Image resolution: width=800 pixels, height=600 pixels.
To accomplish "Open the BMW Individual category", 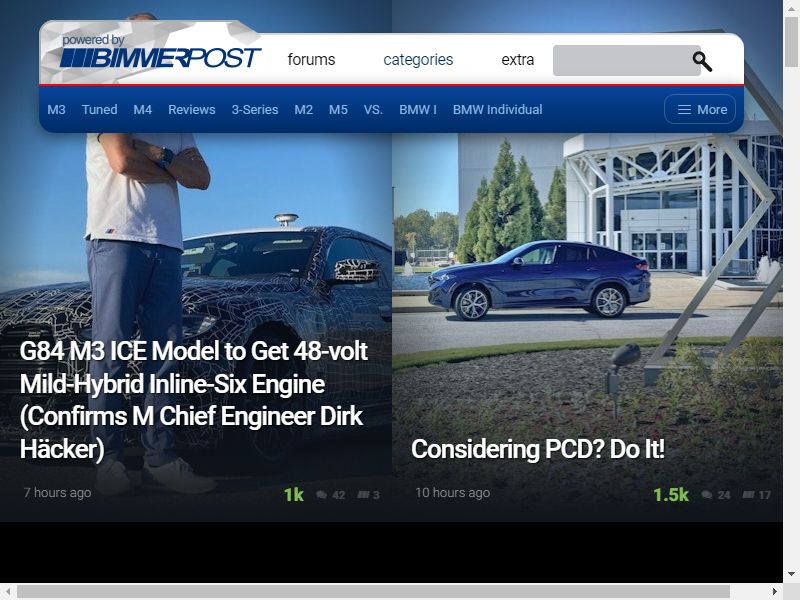I will pyautogui.click(x=497, y=109).
